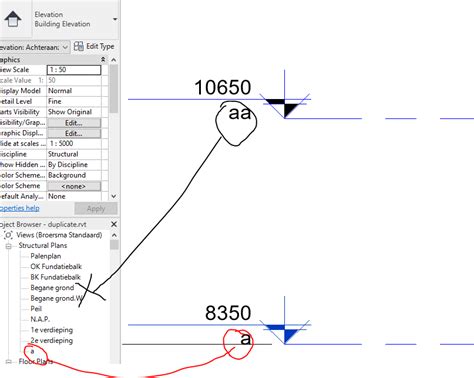
Task: Click the Scale Value 50 field
Action: coord(74,80)
